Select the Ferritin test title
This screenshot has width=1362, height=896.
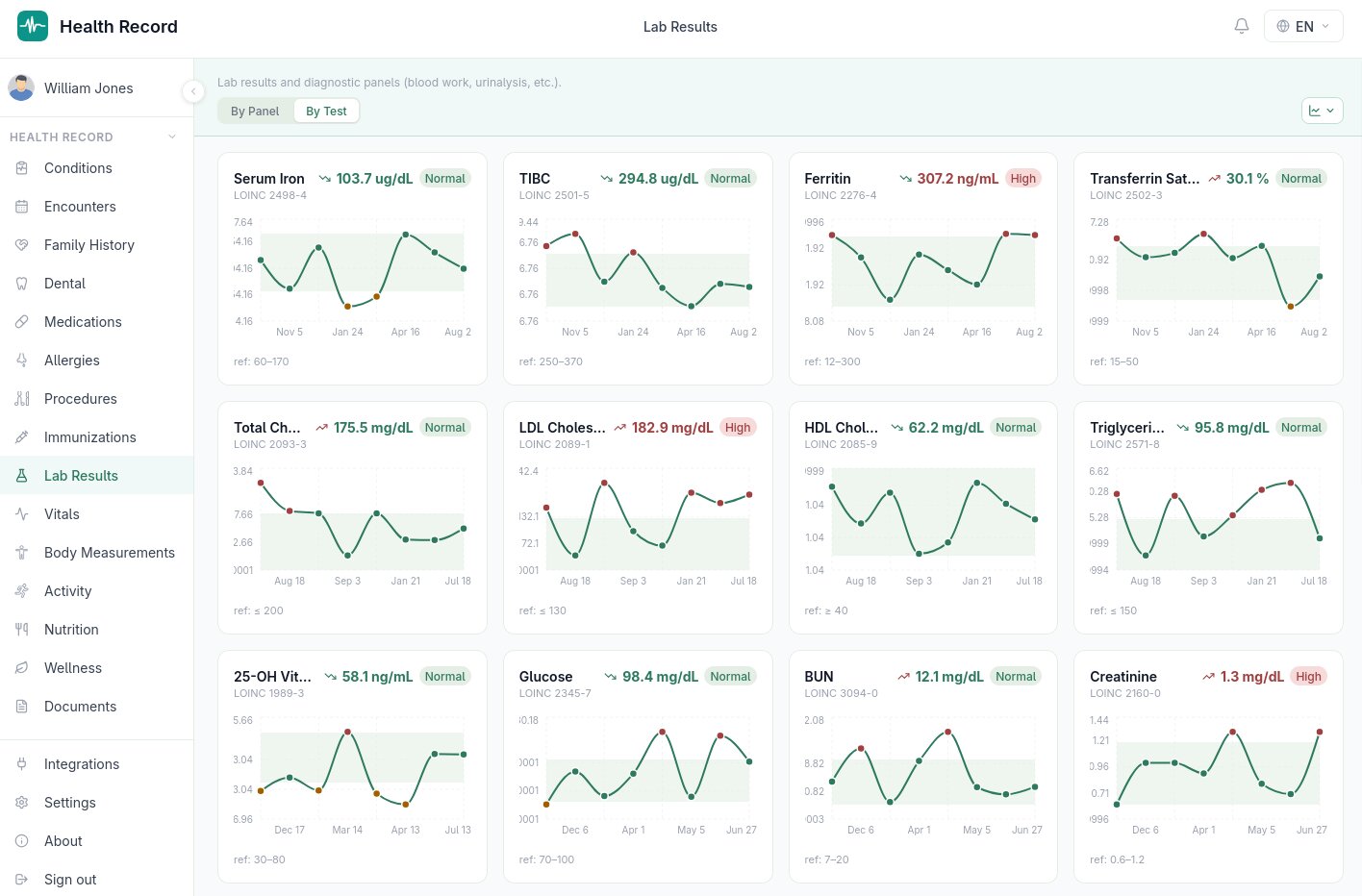coord(827,179)
